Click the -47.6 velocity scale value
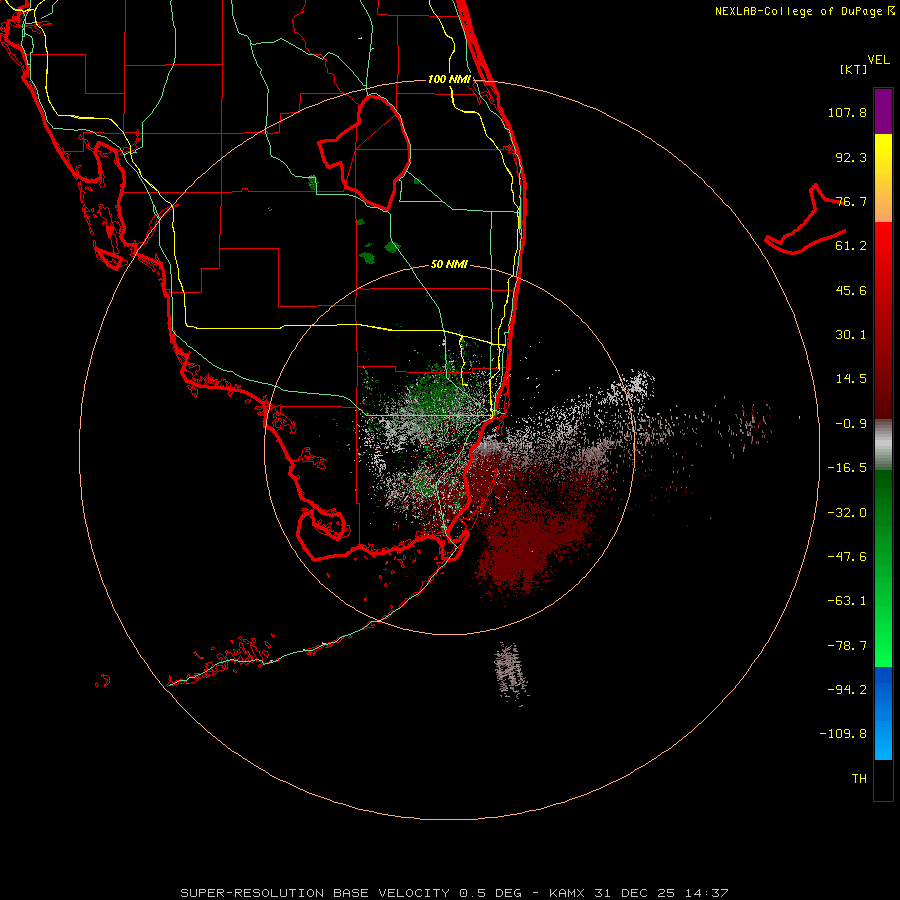Screen dimensions: 900x900 click(x=847, y=557)
